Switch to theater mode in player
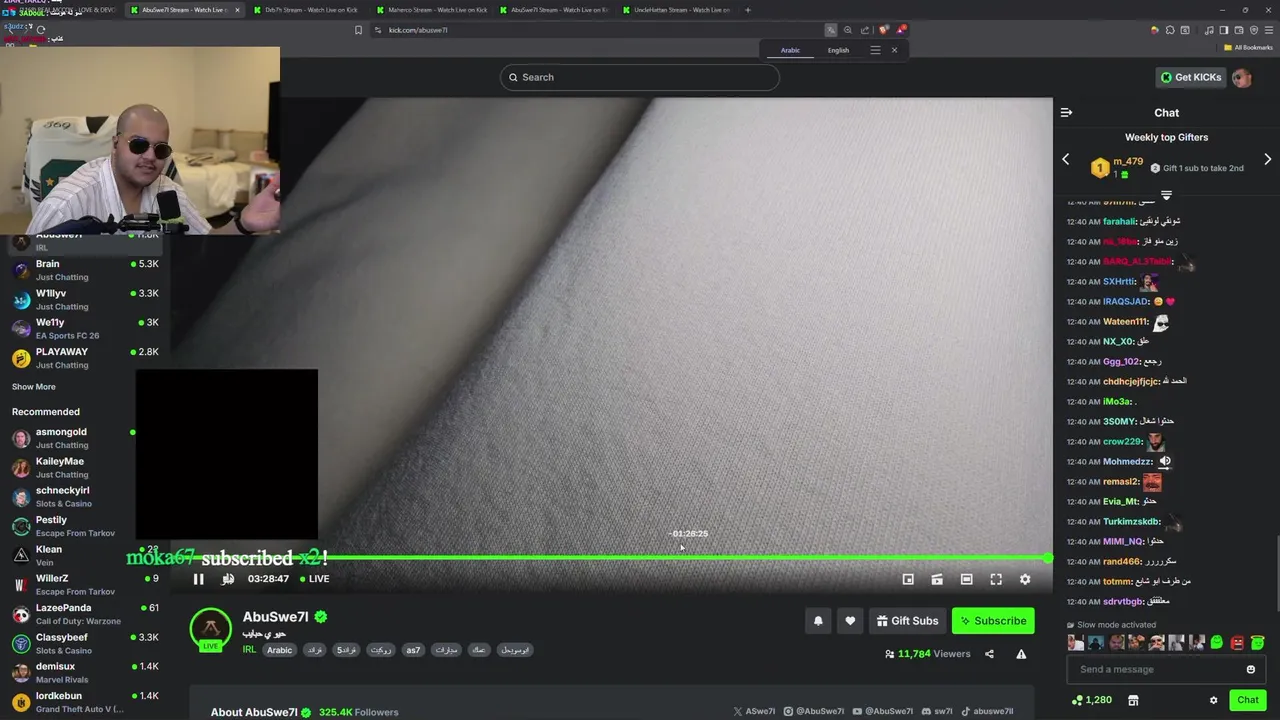 click(966, 579)
